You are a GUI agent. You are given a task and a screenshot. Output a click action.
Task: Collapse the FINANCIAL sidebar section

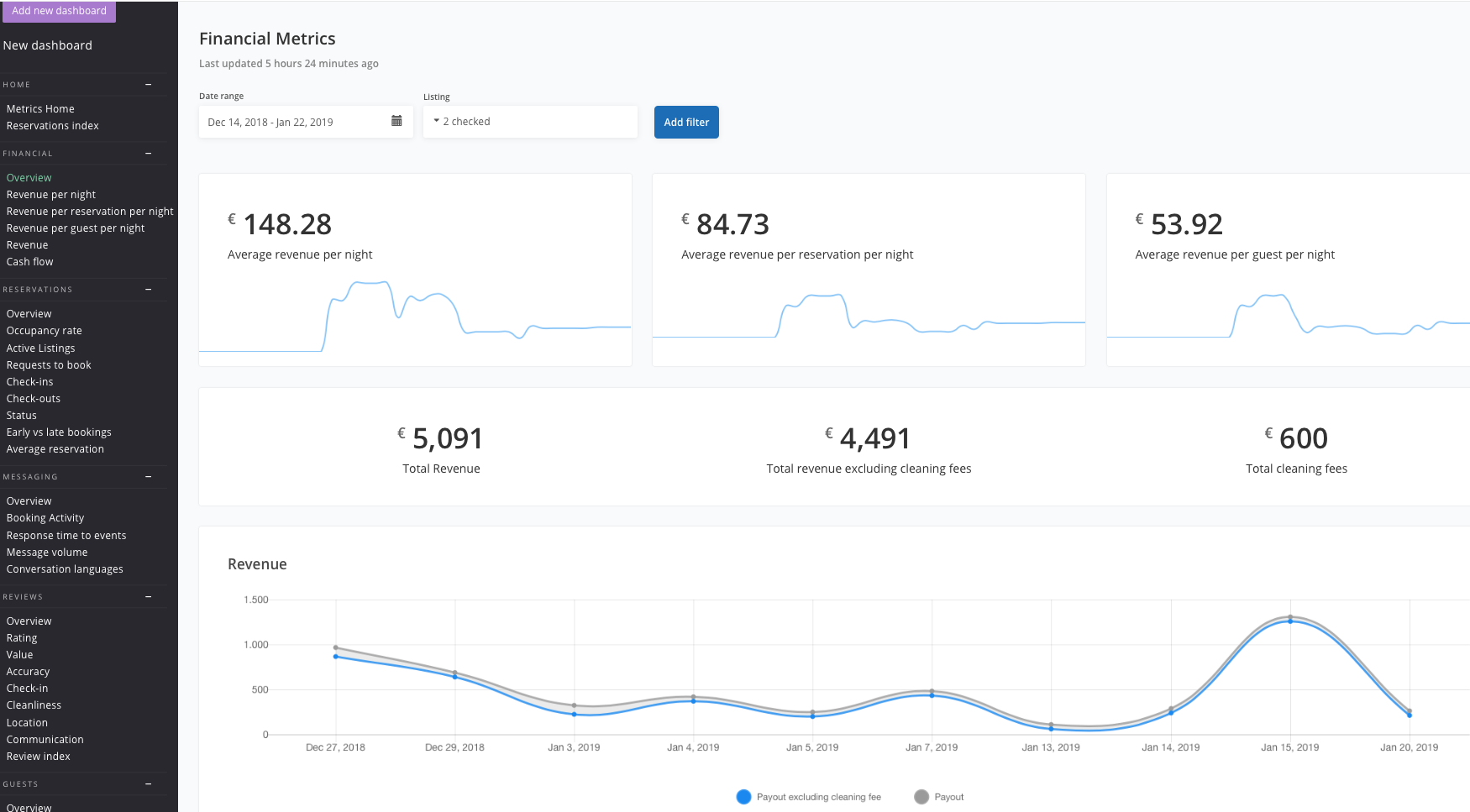149,154
